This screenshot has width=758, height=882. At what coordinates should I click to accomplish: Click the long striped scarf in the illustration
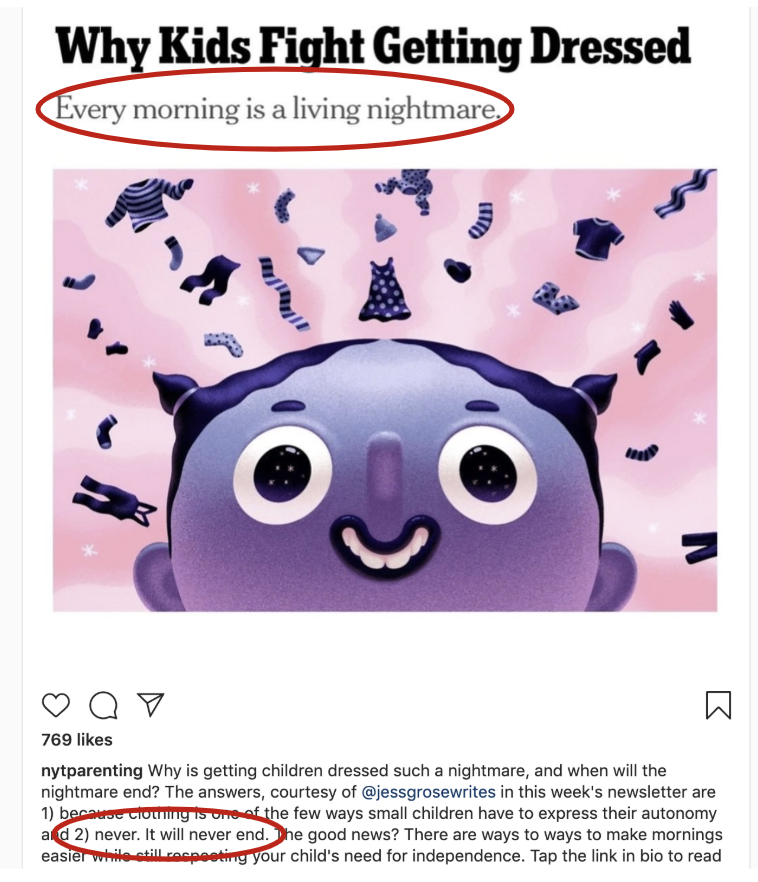pos(285,294)
